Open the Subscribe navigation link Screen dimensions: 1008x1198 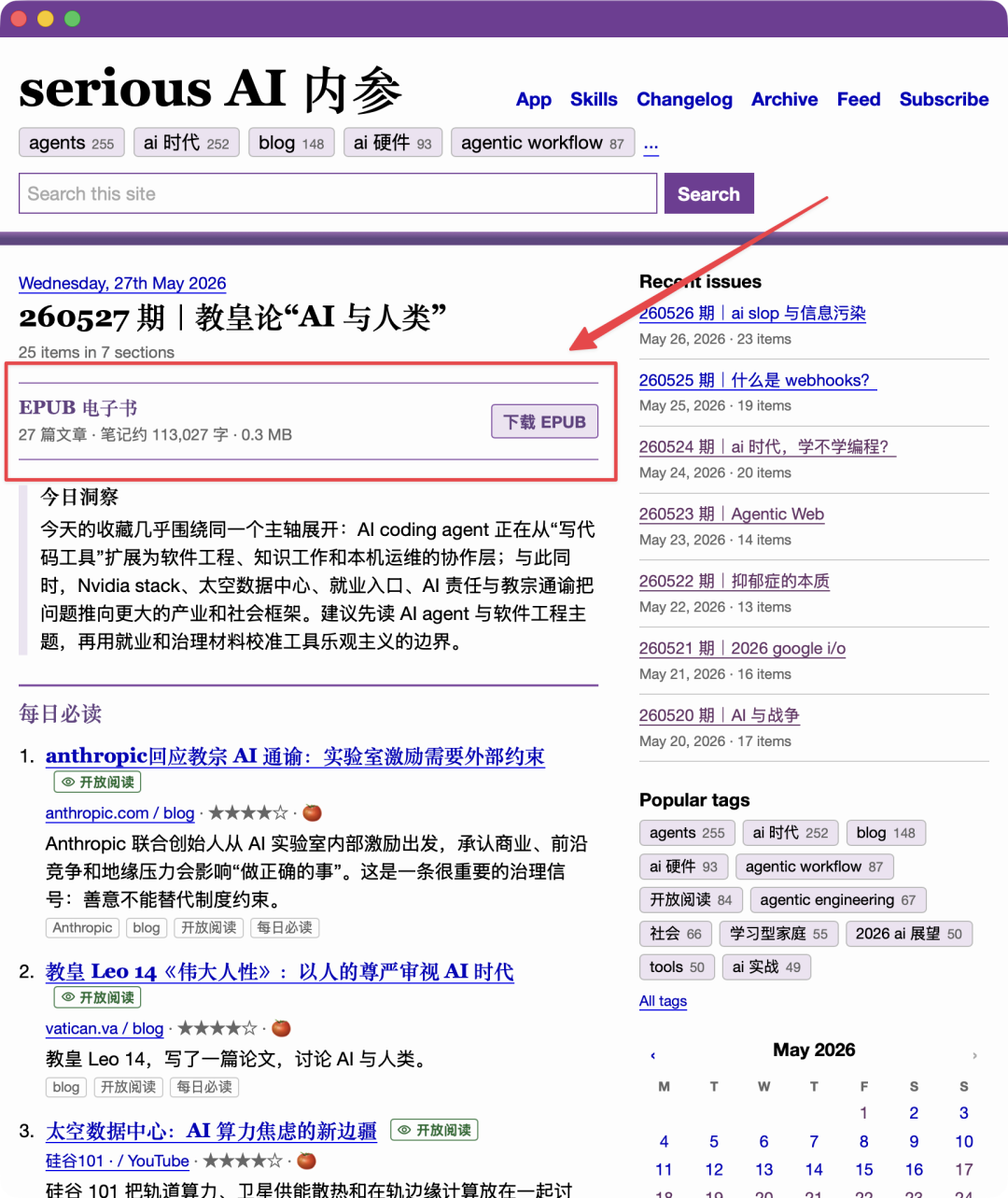click(x=944, y=99)
